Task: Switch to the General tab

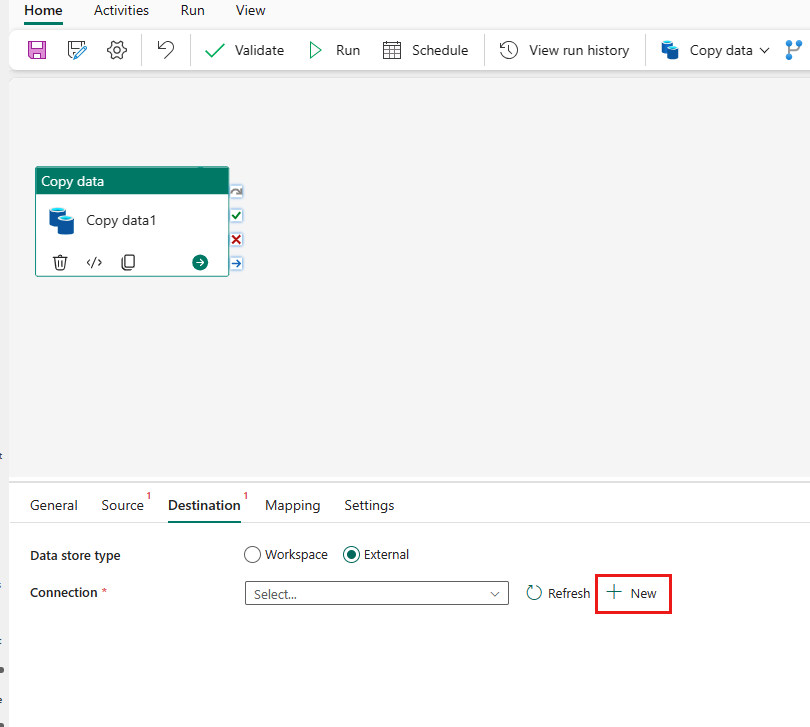Action: tap(54, 505)
